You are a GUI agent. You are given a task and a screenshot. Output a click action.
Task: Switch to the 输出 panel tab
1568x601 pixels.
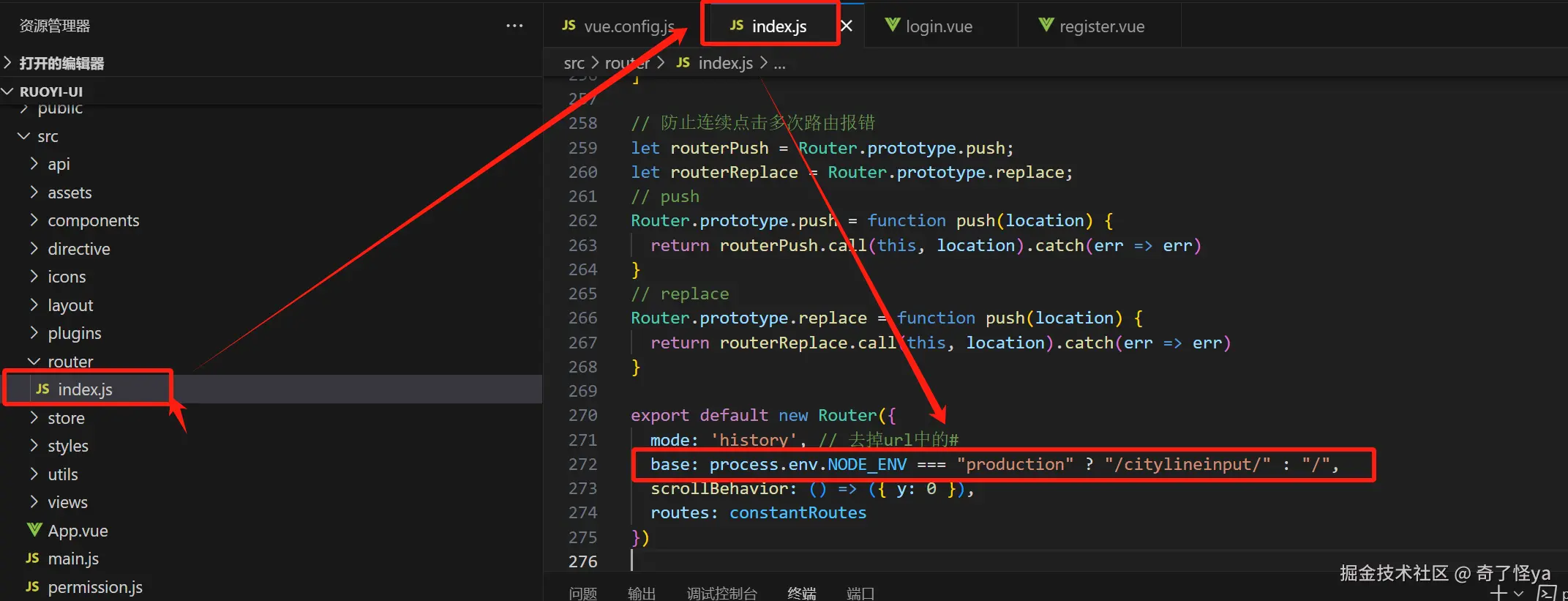642,593
